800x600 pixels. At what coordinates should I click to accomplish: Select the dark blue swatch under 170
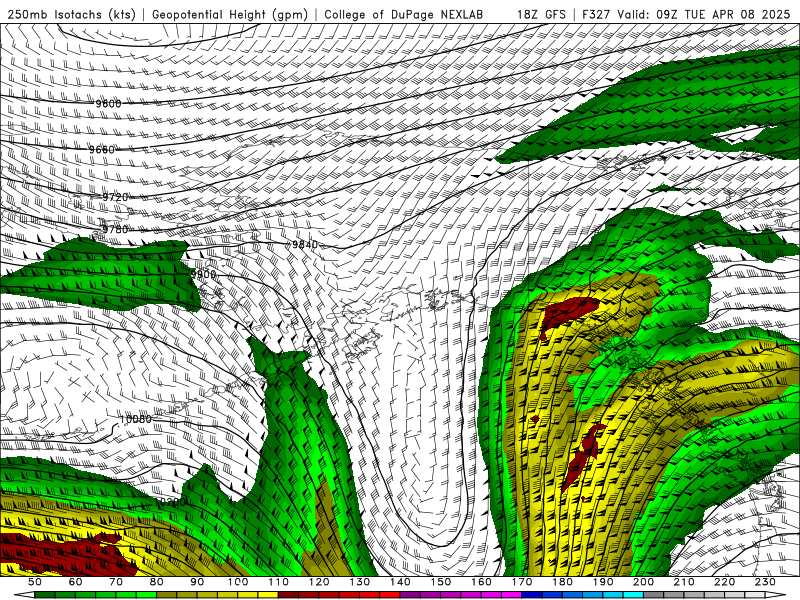click(532, 595)
